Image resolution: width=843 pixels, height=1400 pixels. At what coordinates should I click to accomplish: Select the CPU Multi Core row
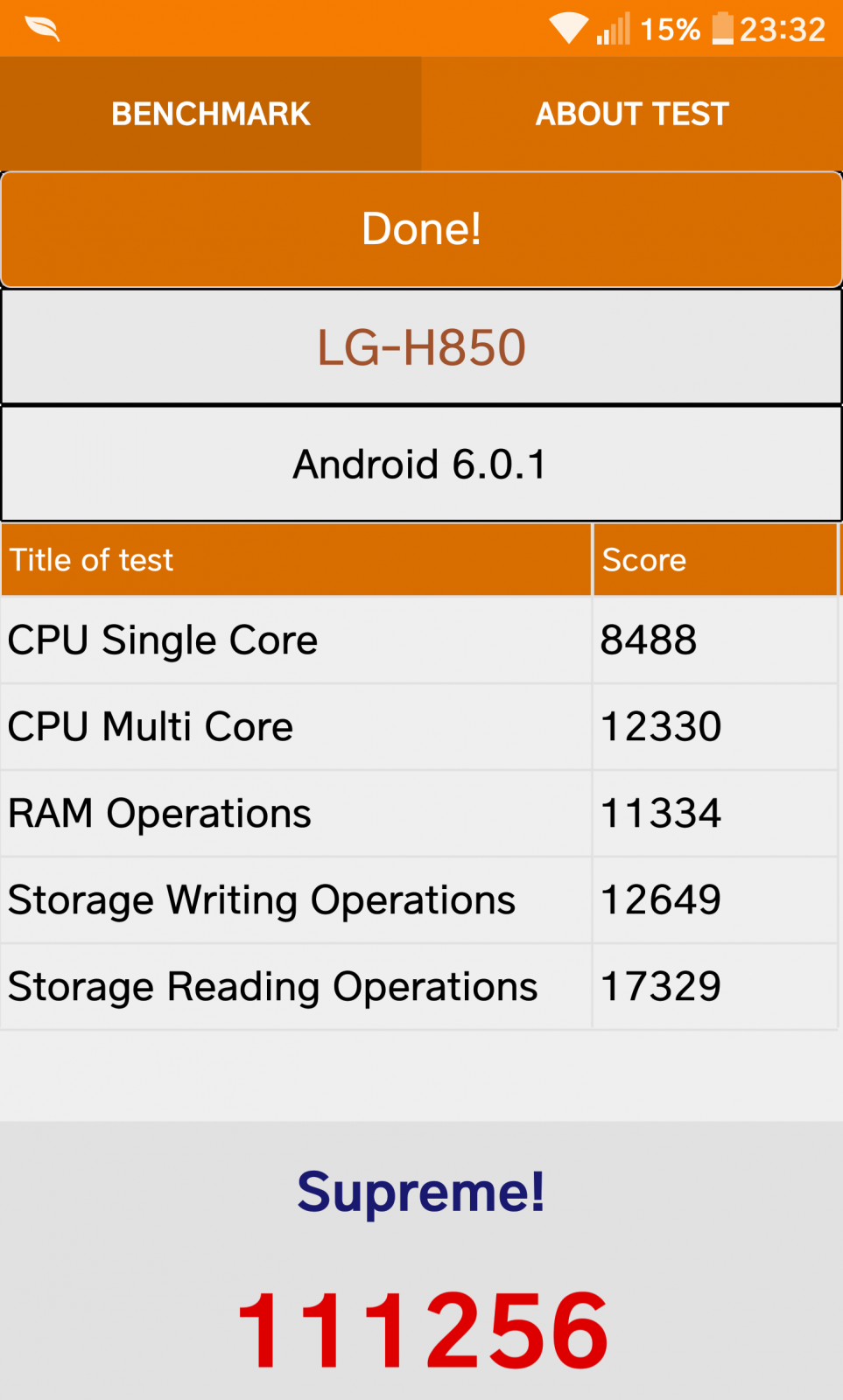419,727
